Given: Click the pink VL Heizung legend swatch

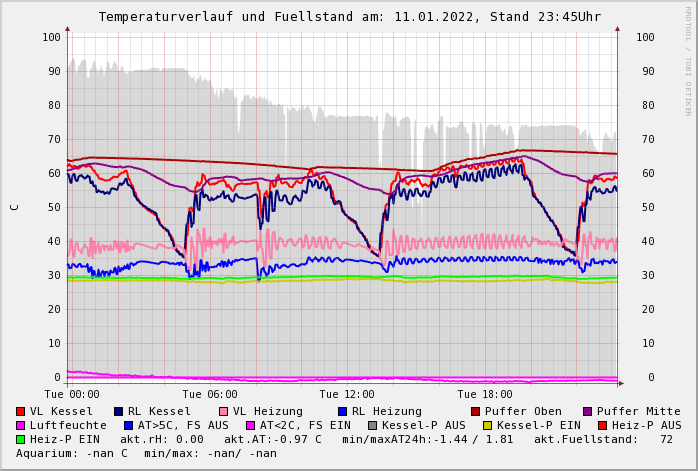Looking at the screenshot, I should (224, 411).
